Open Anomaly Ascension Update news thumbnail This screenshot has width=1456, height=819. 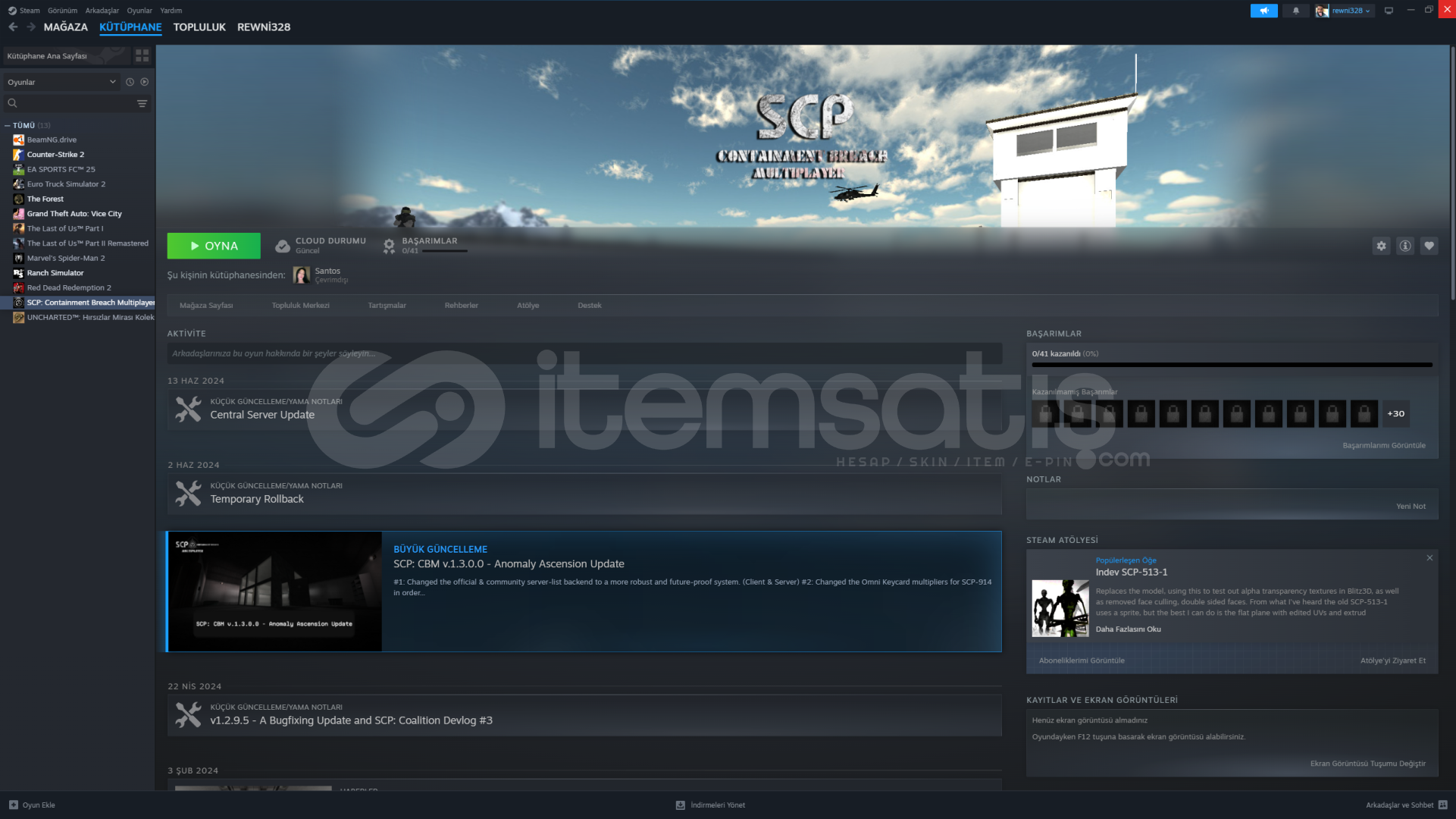click(x=274, y=591)
